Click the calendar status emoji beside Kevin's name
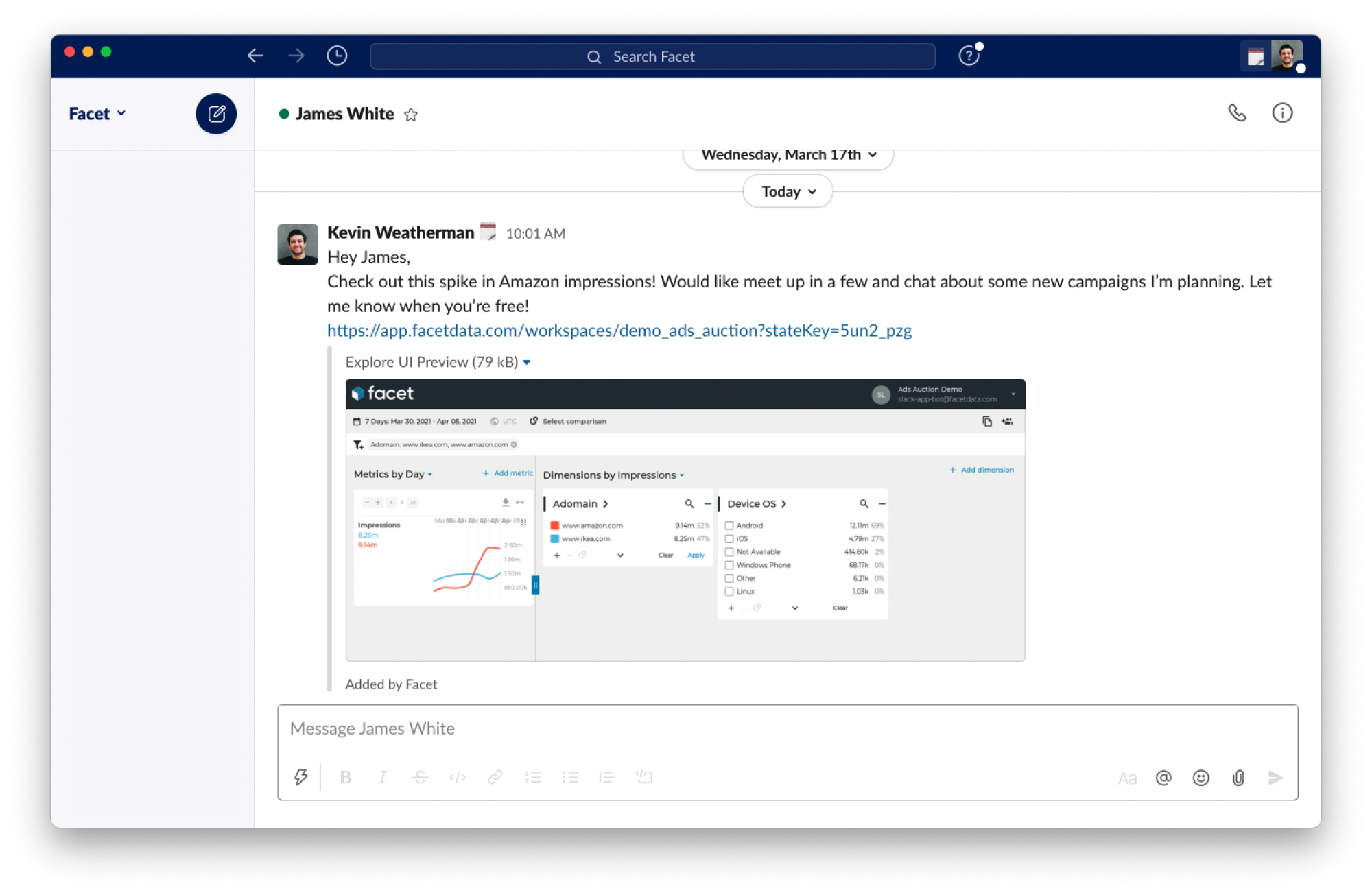This screenshot has width=1372, height=895. pyautogui.click(x=488, y=232)
